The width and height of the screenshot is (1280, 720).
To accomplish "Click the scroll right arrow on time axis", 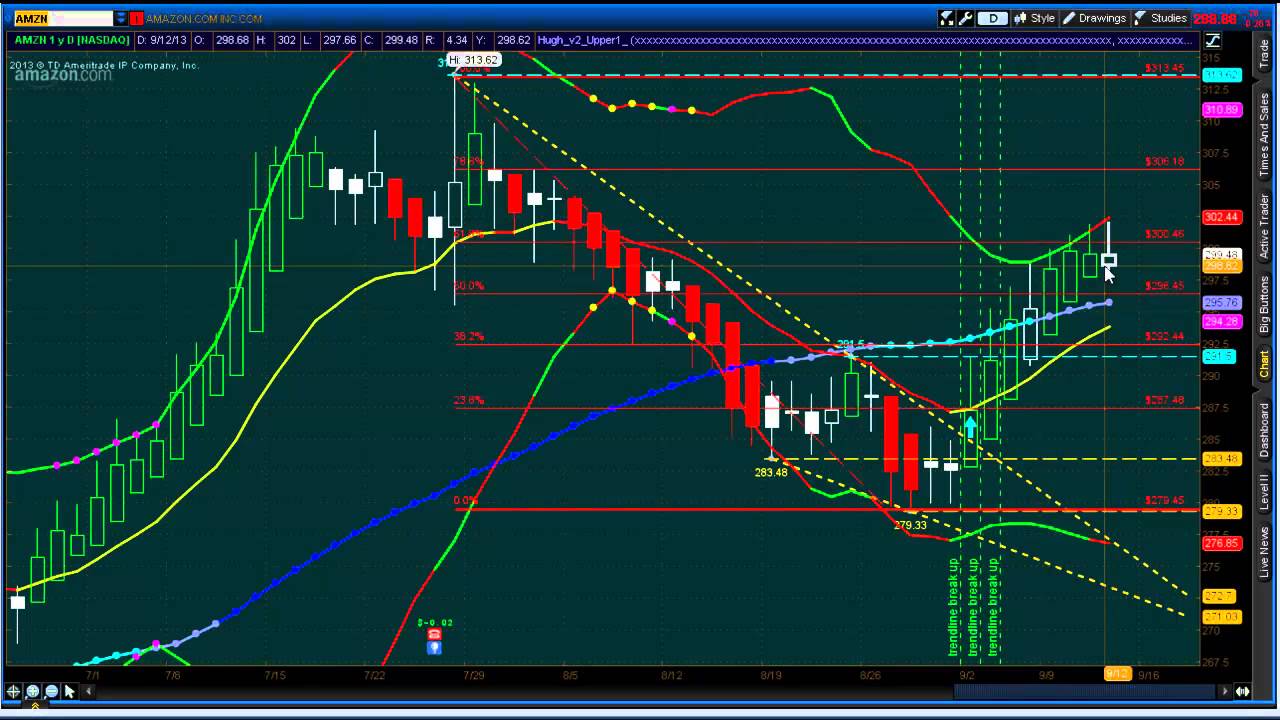I will coord(1224,691).
